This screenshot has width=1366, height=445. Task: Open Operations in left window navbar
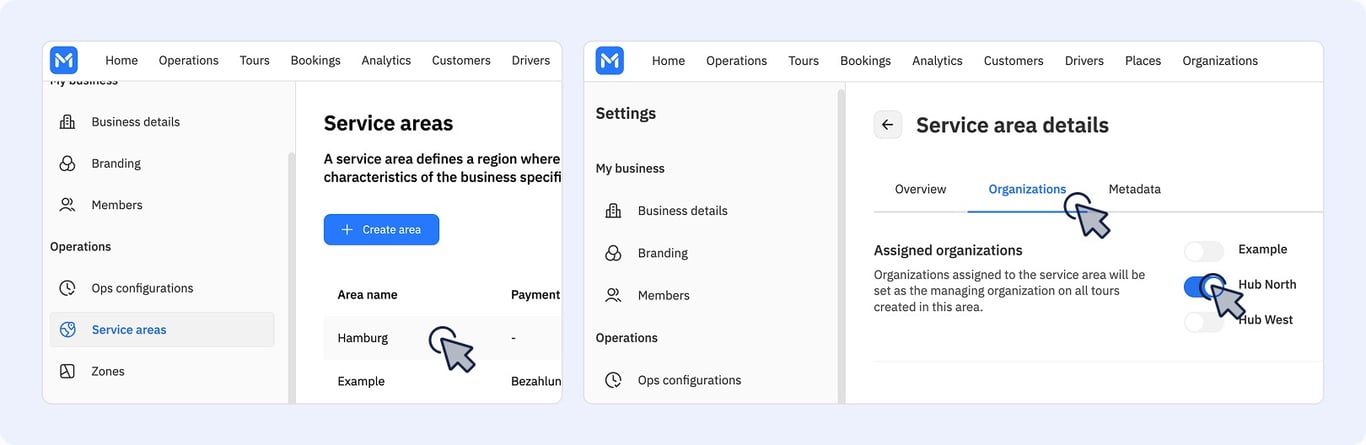(188, 60)
